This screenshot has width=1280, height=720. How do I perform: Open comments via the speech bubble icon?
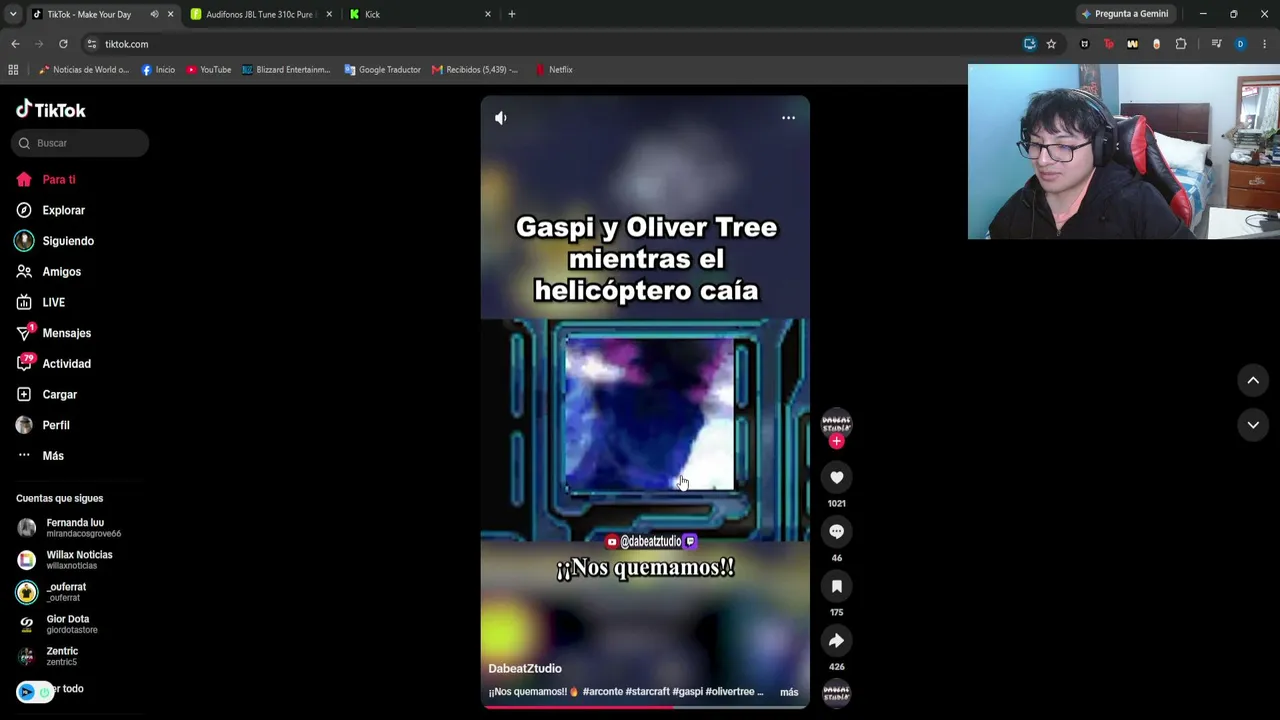pos(837,532)
